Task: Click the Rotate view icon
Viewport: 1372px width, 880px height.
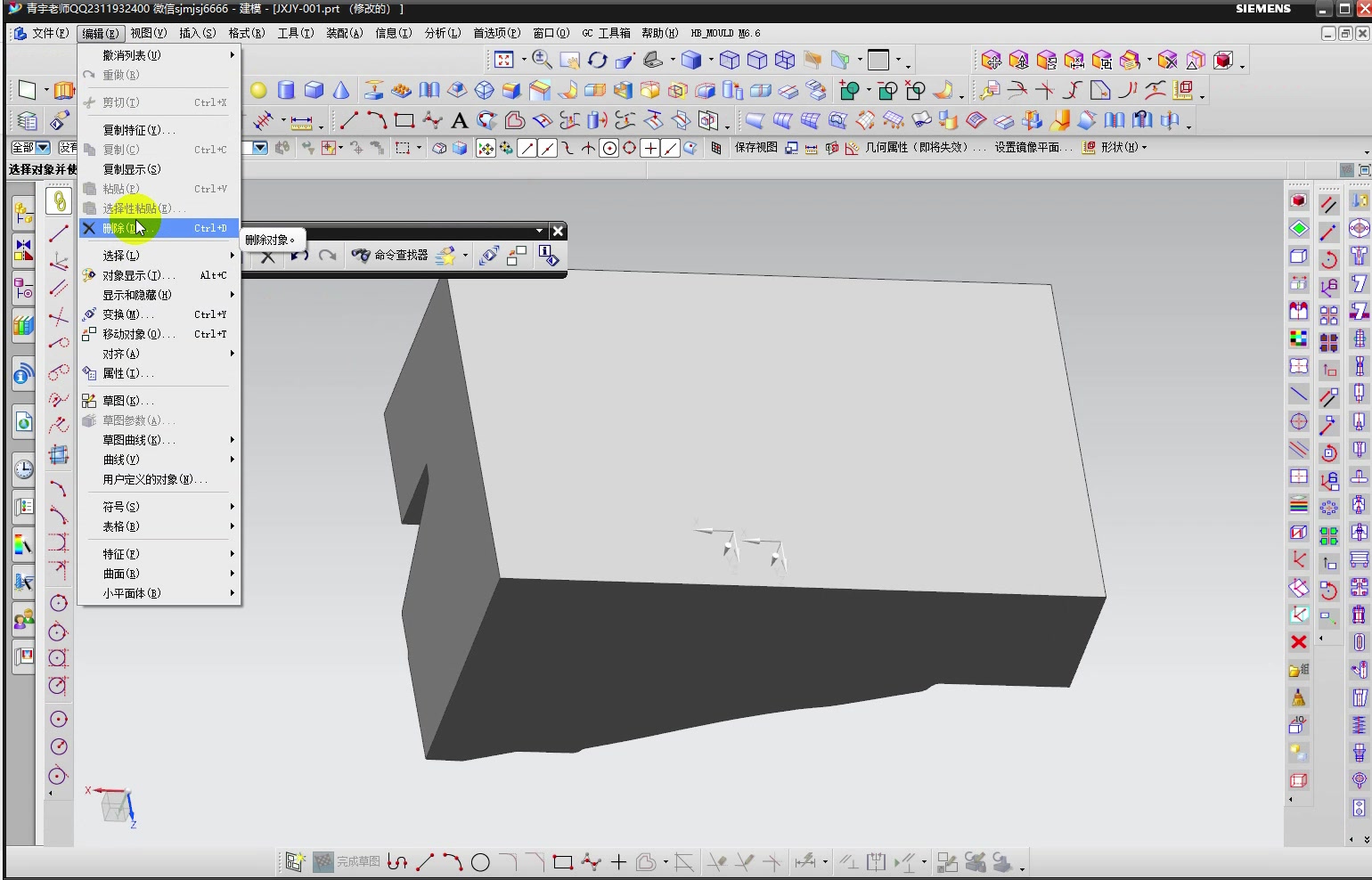Action: 598,60
